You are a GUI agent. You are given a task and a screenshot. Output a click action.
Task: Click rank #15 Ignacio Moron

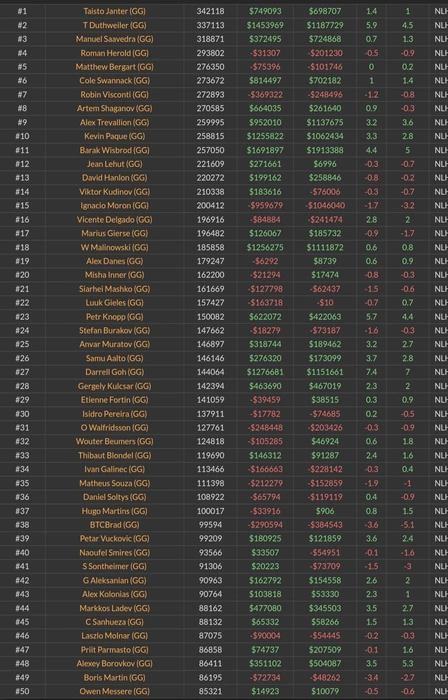(x=114, y=205)
